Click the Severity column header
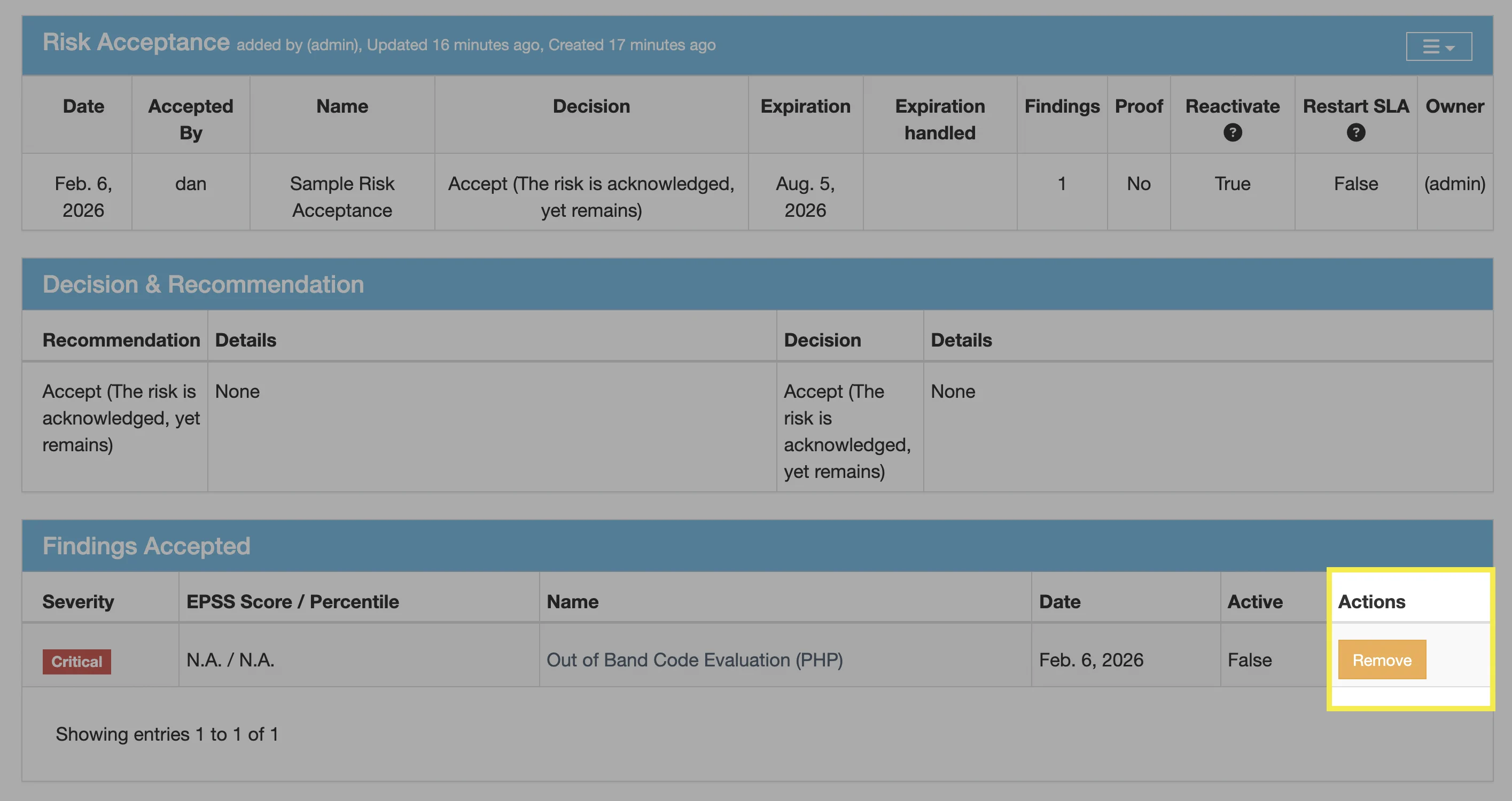The image size is (1512, 801). (x=78, y=601)
